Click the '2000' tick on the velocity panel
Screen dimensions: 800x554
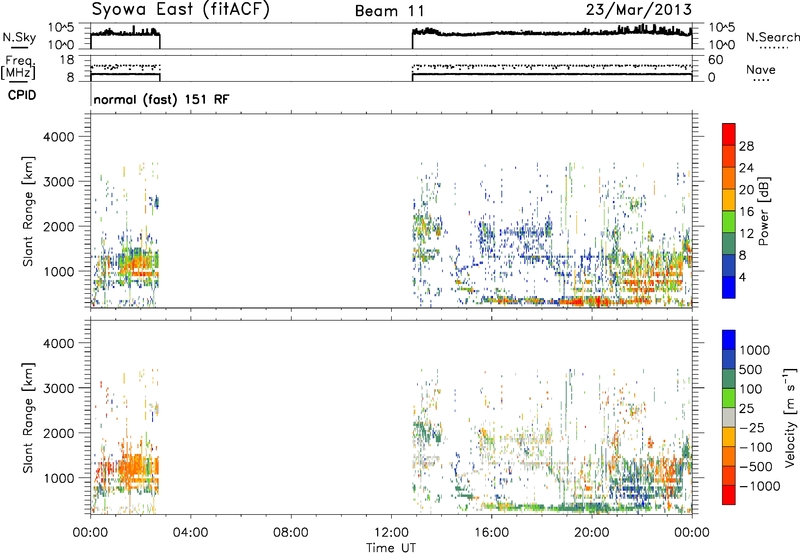pos(58,433)
